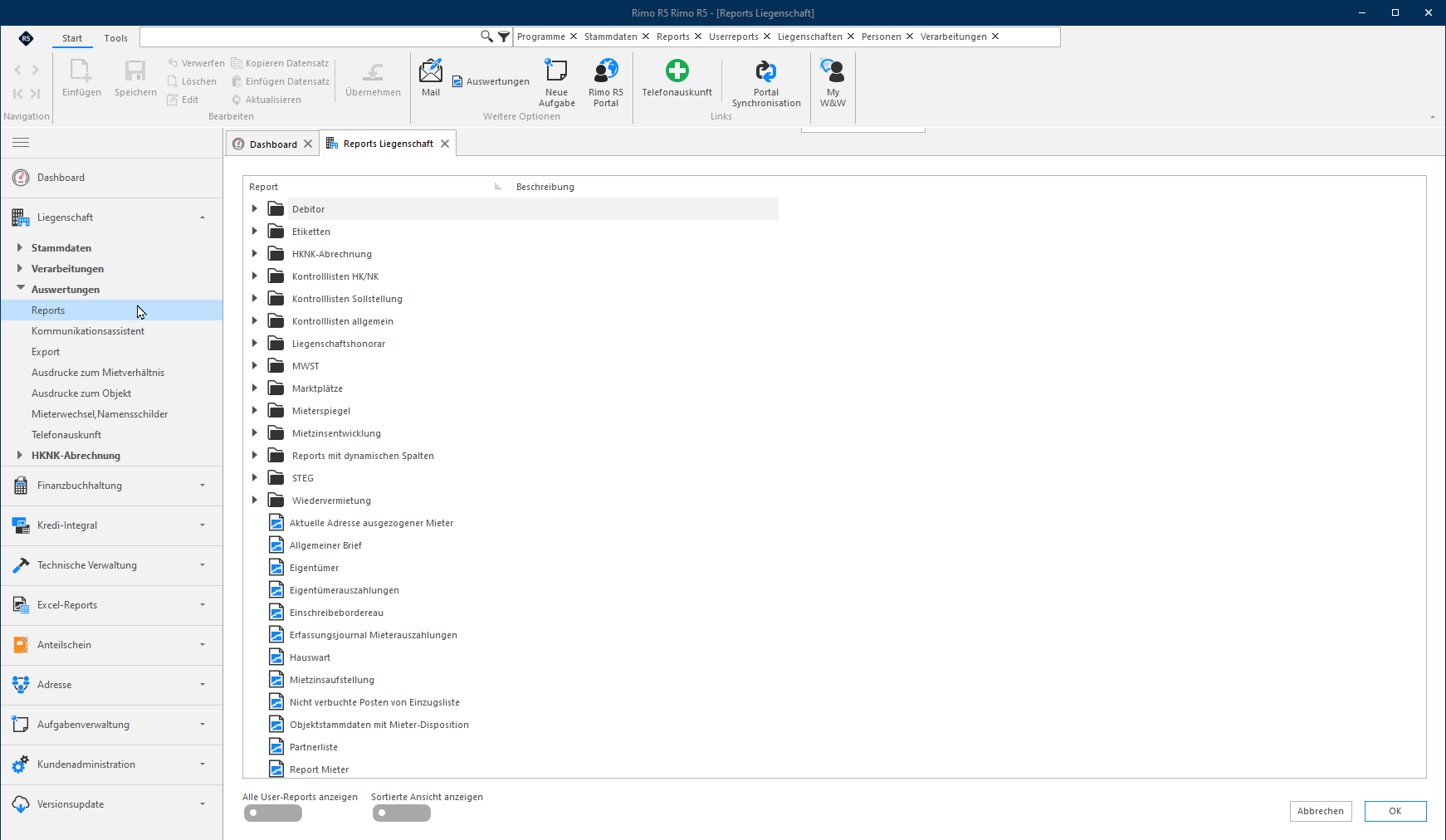The height and width of the screenshot is (840, 1446).
Task: Toggle Sortierte Ansicht anzeigen switch
Action: click(x=402, y=813)
